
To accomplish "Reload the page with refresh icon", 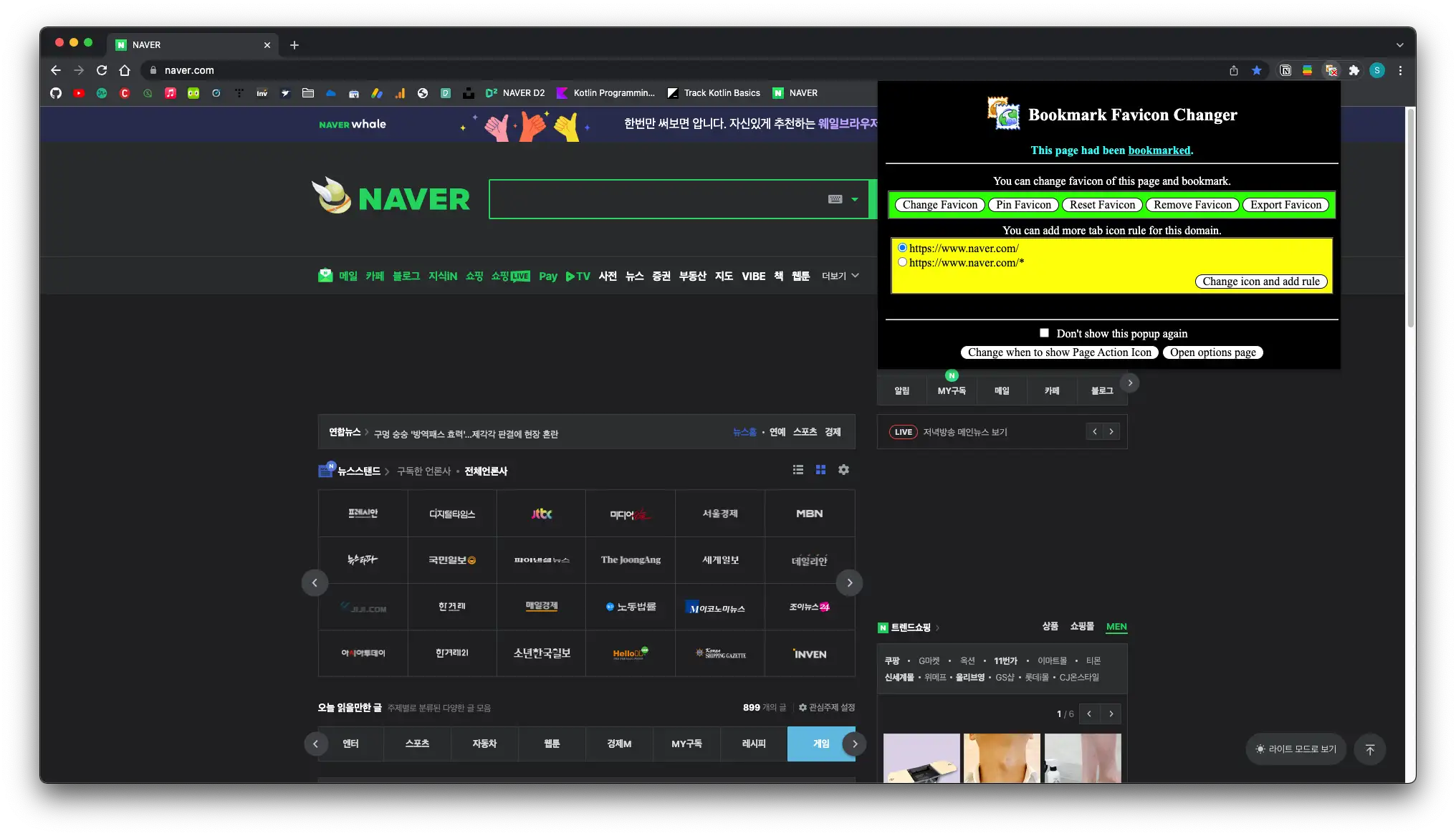I will (x=102, y=70).
